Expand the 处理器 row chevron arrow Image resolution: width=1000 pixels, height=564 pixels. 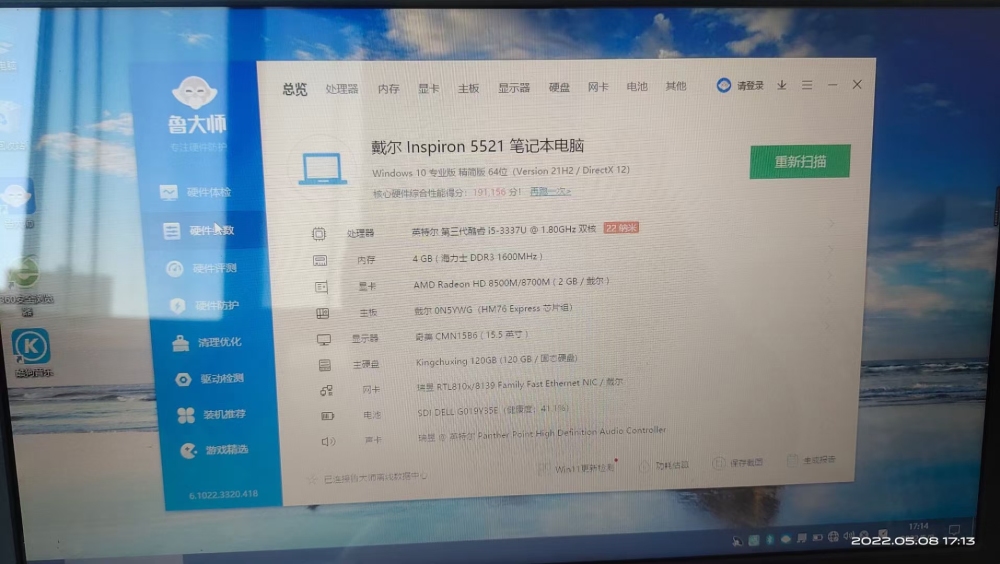point(831,223)
